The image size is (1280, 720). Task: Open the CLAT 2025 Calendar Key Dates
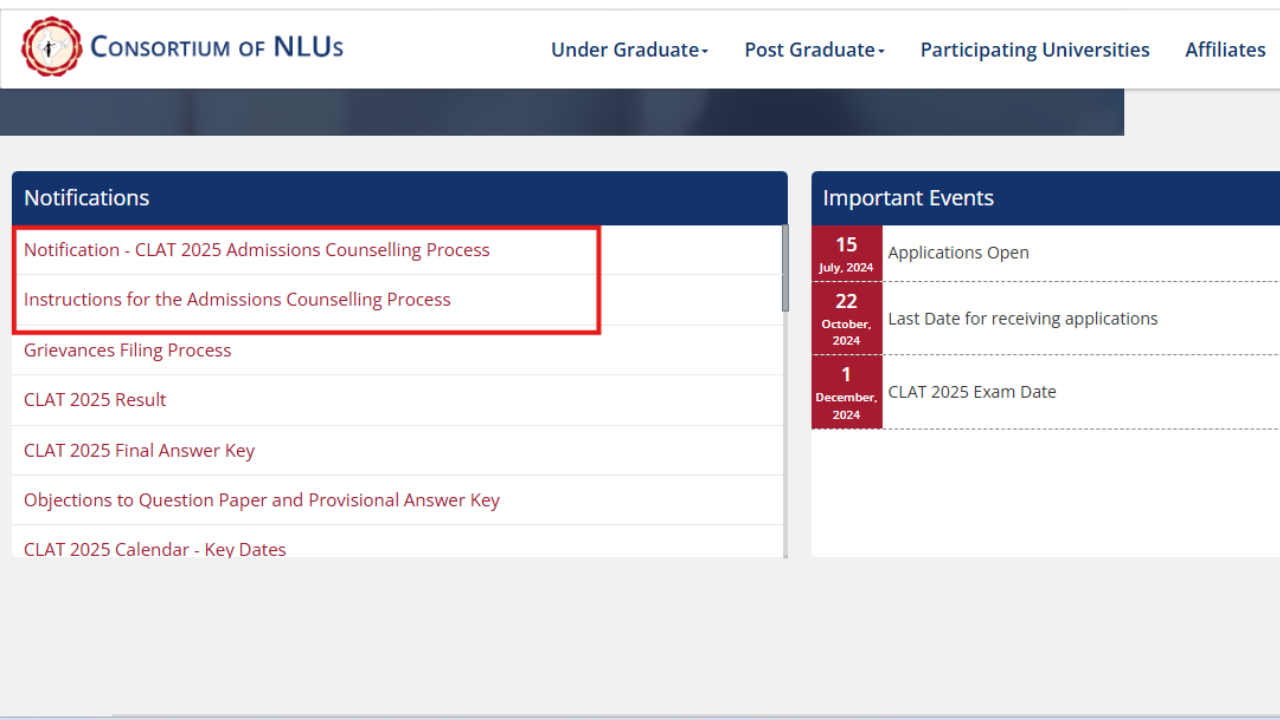click(x=154, y=549)
